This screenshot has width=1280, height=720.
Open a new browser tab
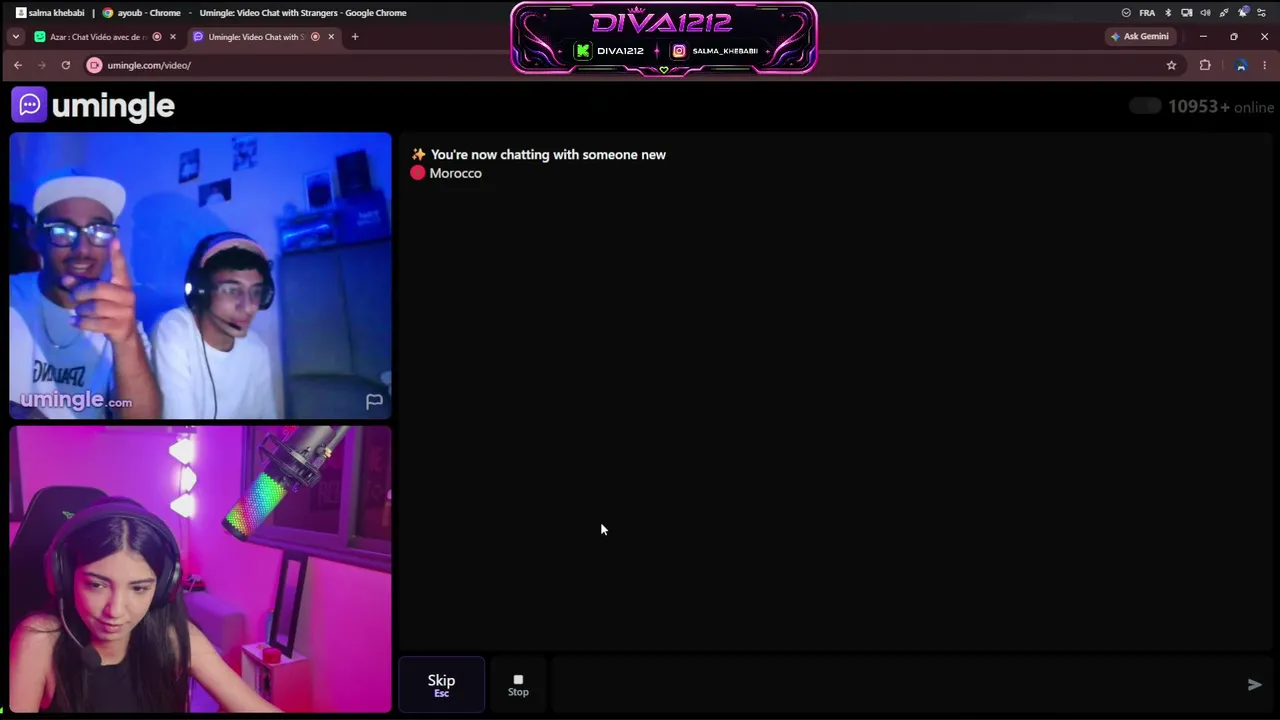pyautogui.click(x=354, y=37)
